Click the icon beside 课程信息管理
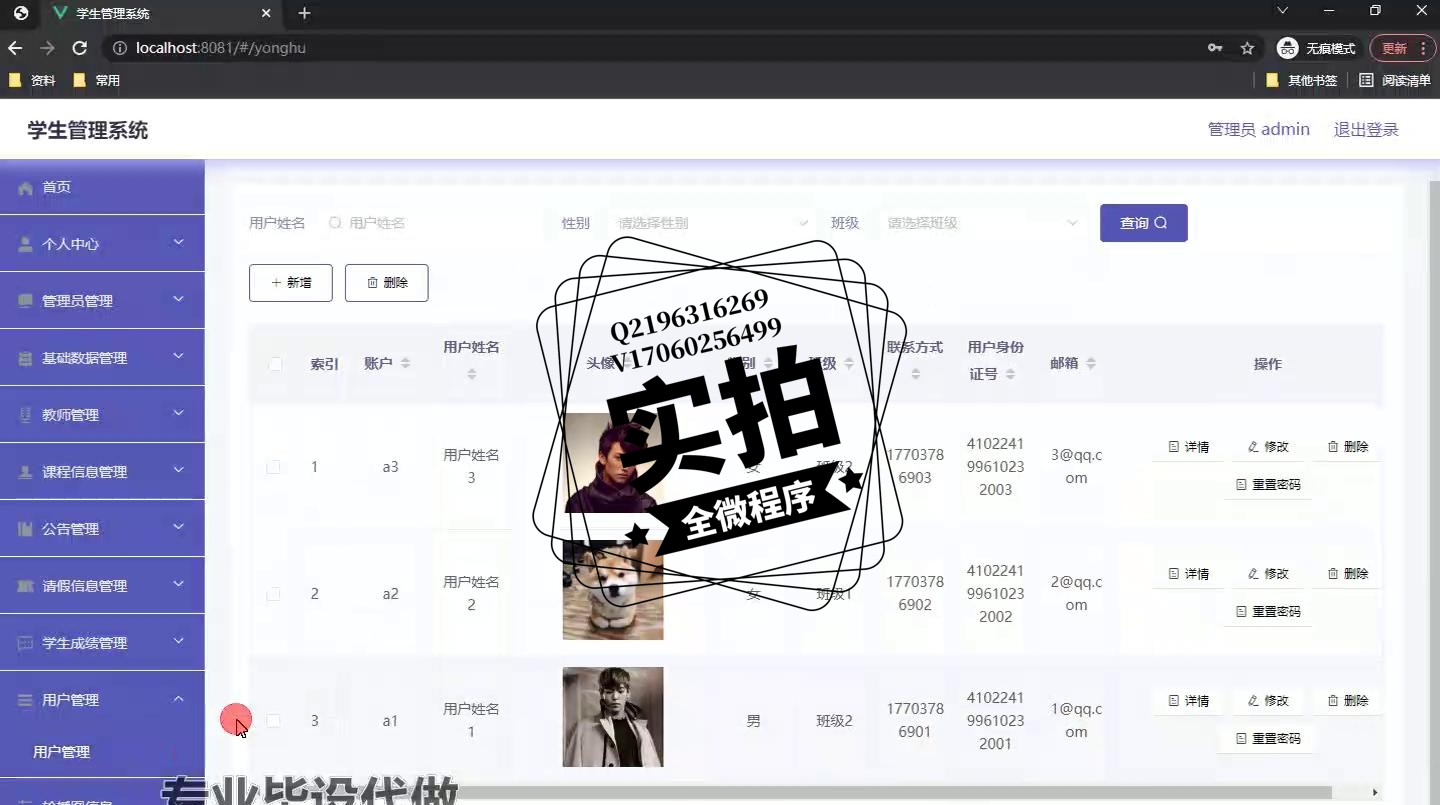Screen dimensions: 1440x805 (26, 472)
